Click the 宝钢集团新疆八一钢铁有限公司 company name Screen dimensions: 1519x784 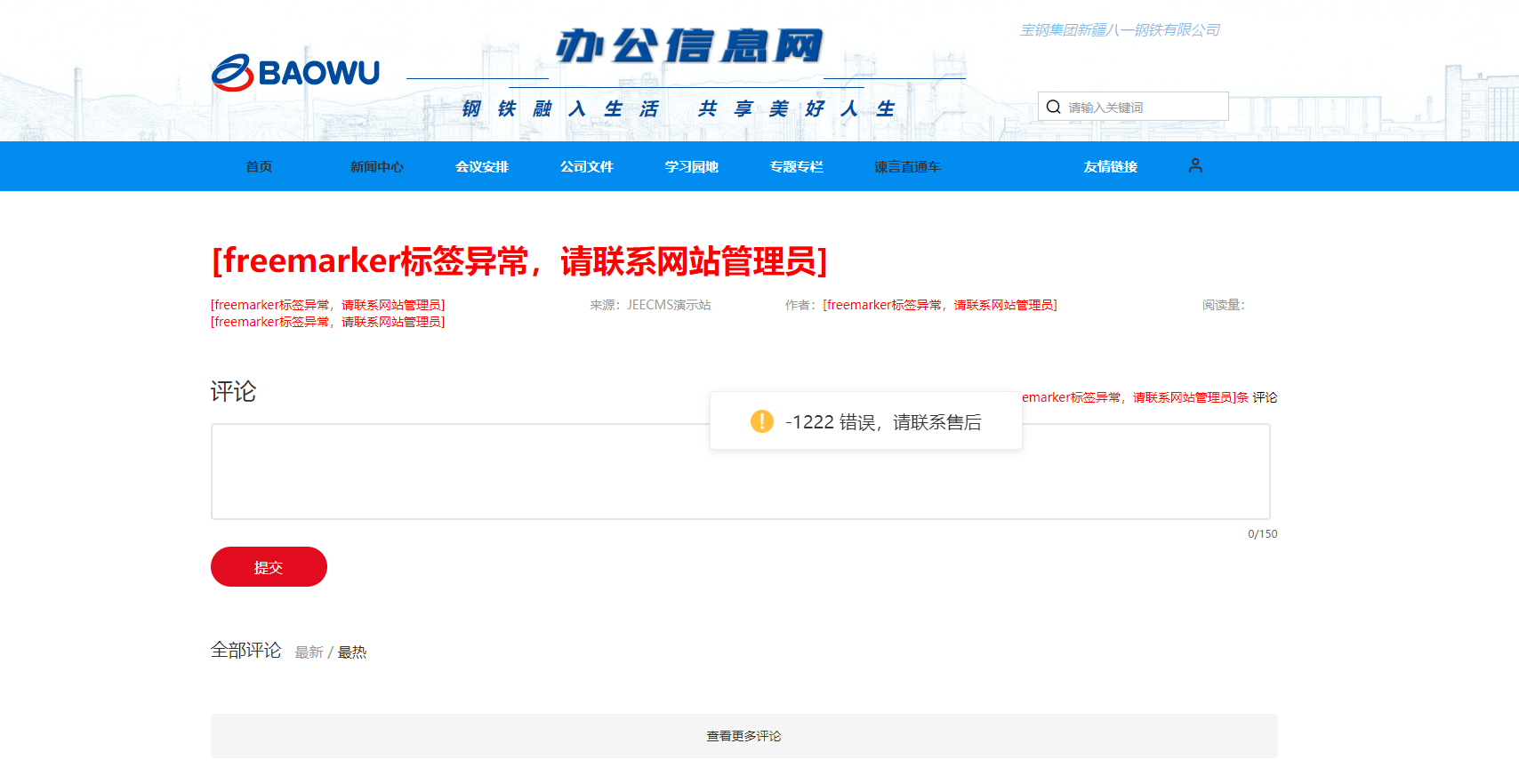(1120, 30)
